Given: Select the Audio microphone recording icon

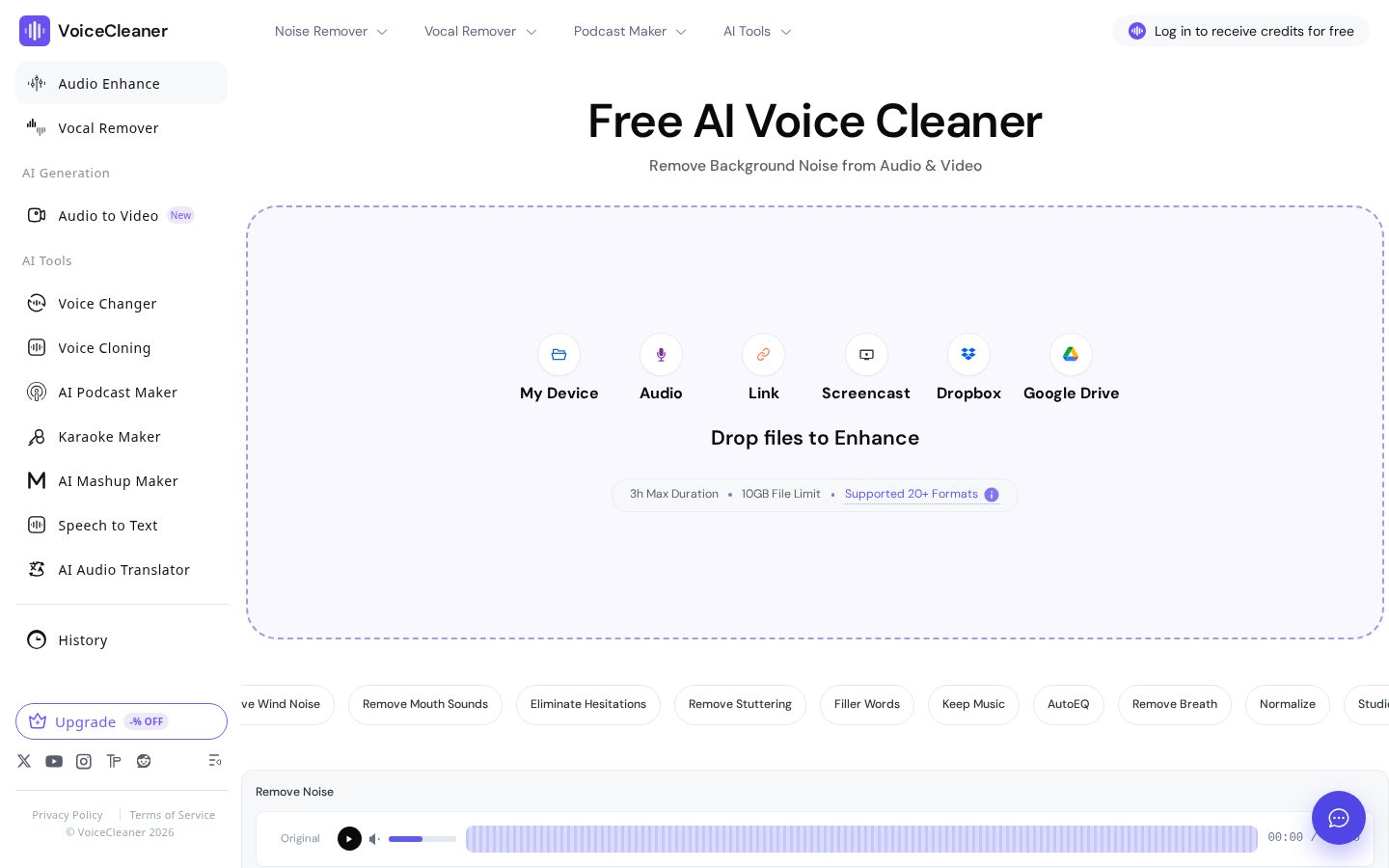Looking at the screenshot, I should [x=661, y=355].
